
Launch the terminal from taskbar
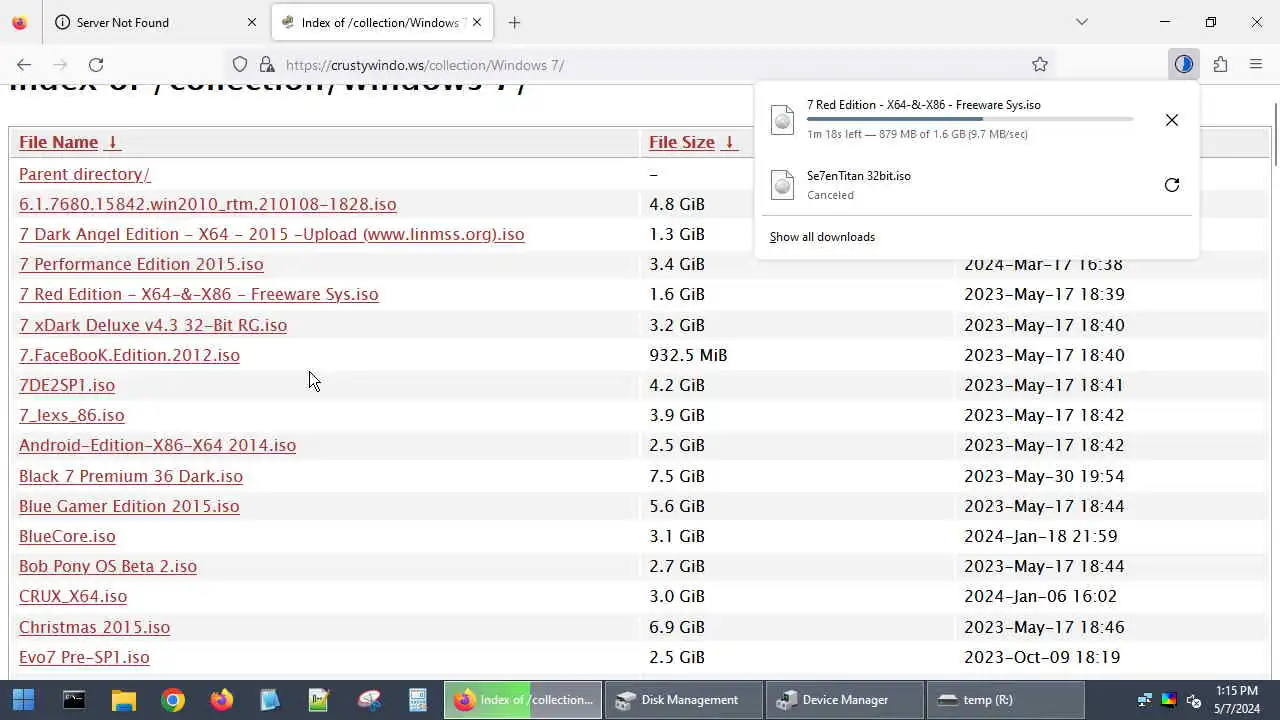pos(74,700)
